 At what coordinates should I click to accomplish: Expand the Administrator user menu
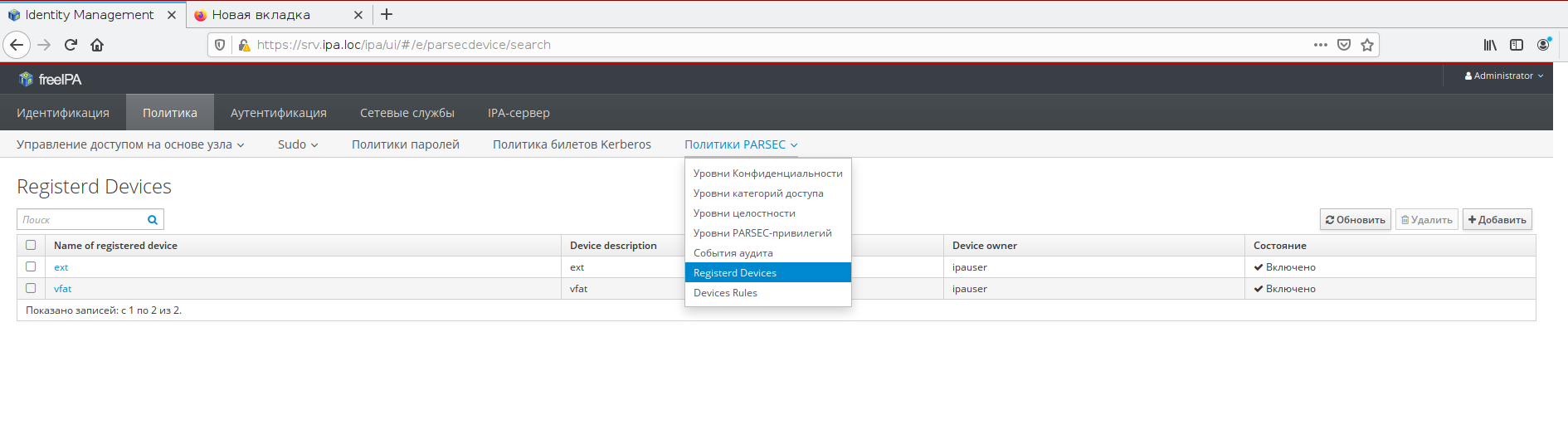tap(1503, 76)
